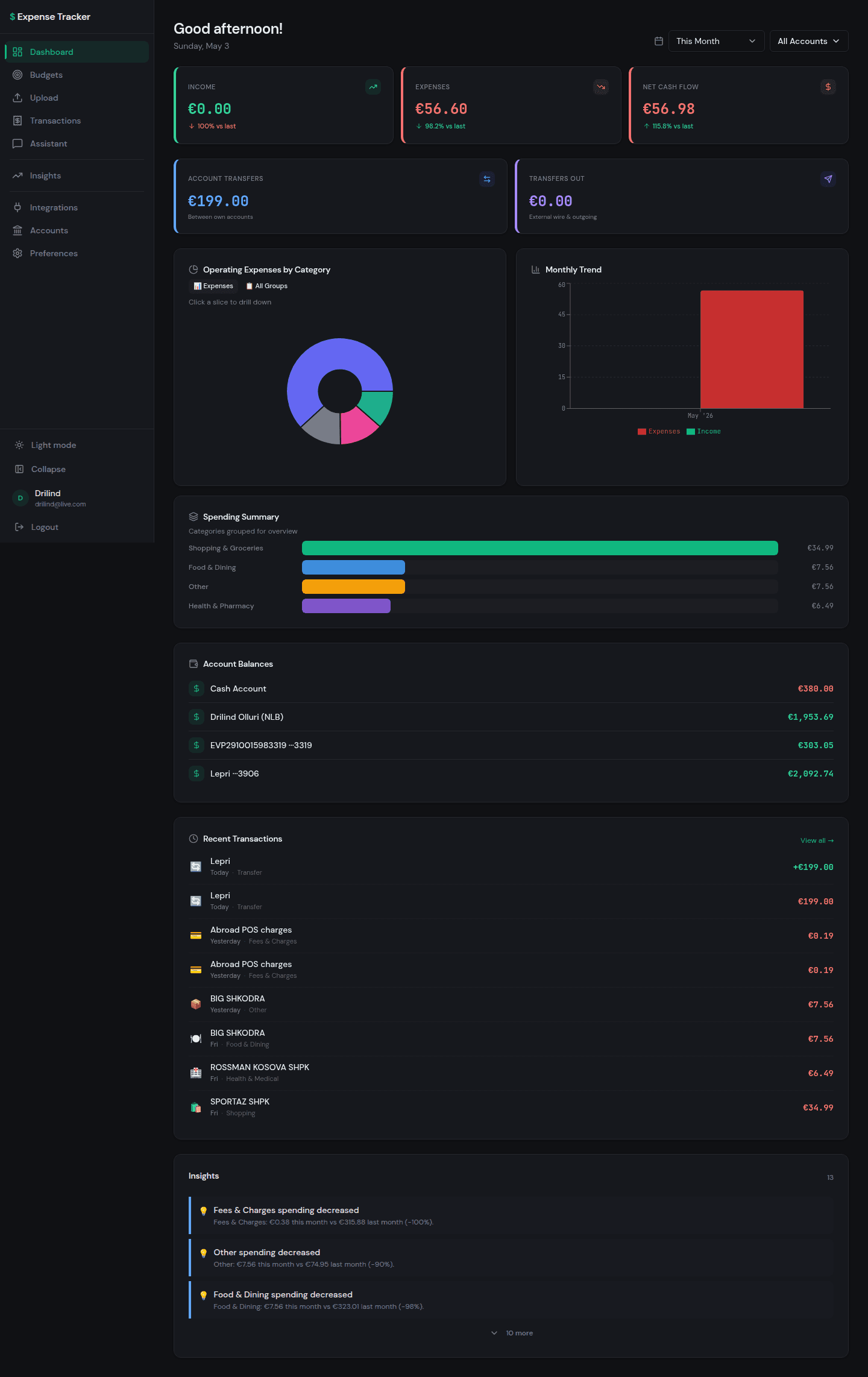The image size is (868, 1377).
Task: Click the Drilind user avatar
Action: [x=20, y=498]
